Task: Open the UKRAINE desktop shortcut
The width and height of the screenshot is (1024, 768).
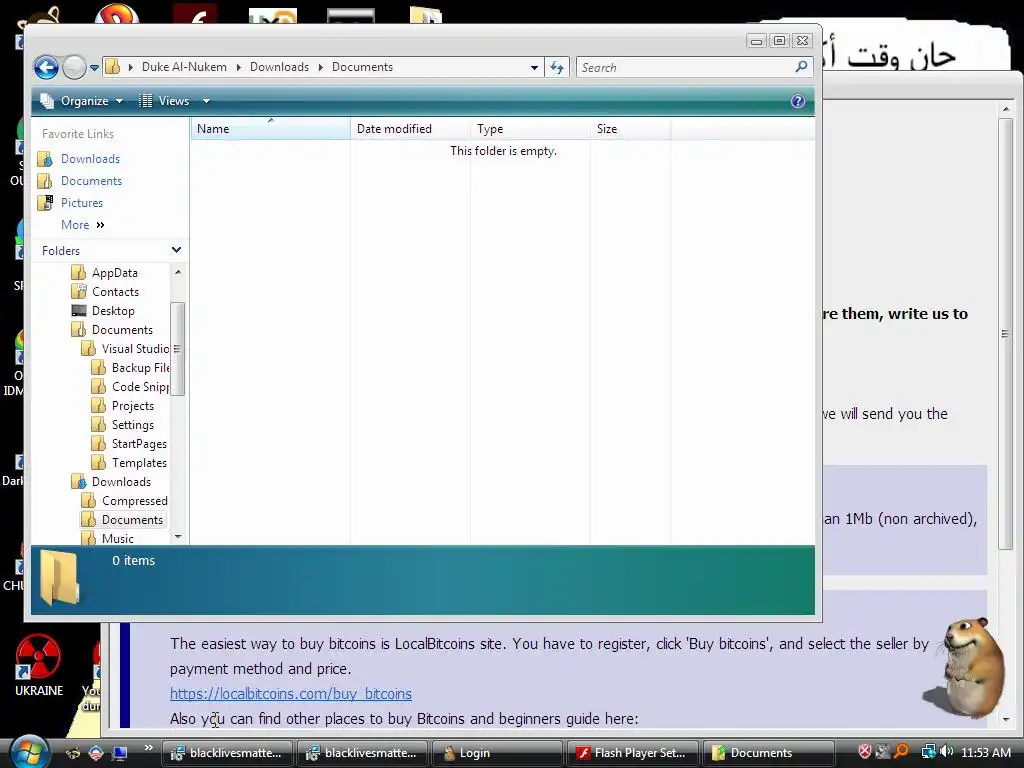Action: (38, 665)
